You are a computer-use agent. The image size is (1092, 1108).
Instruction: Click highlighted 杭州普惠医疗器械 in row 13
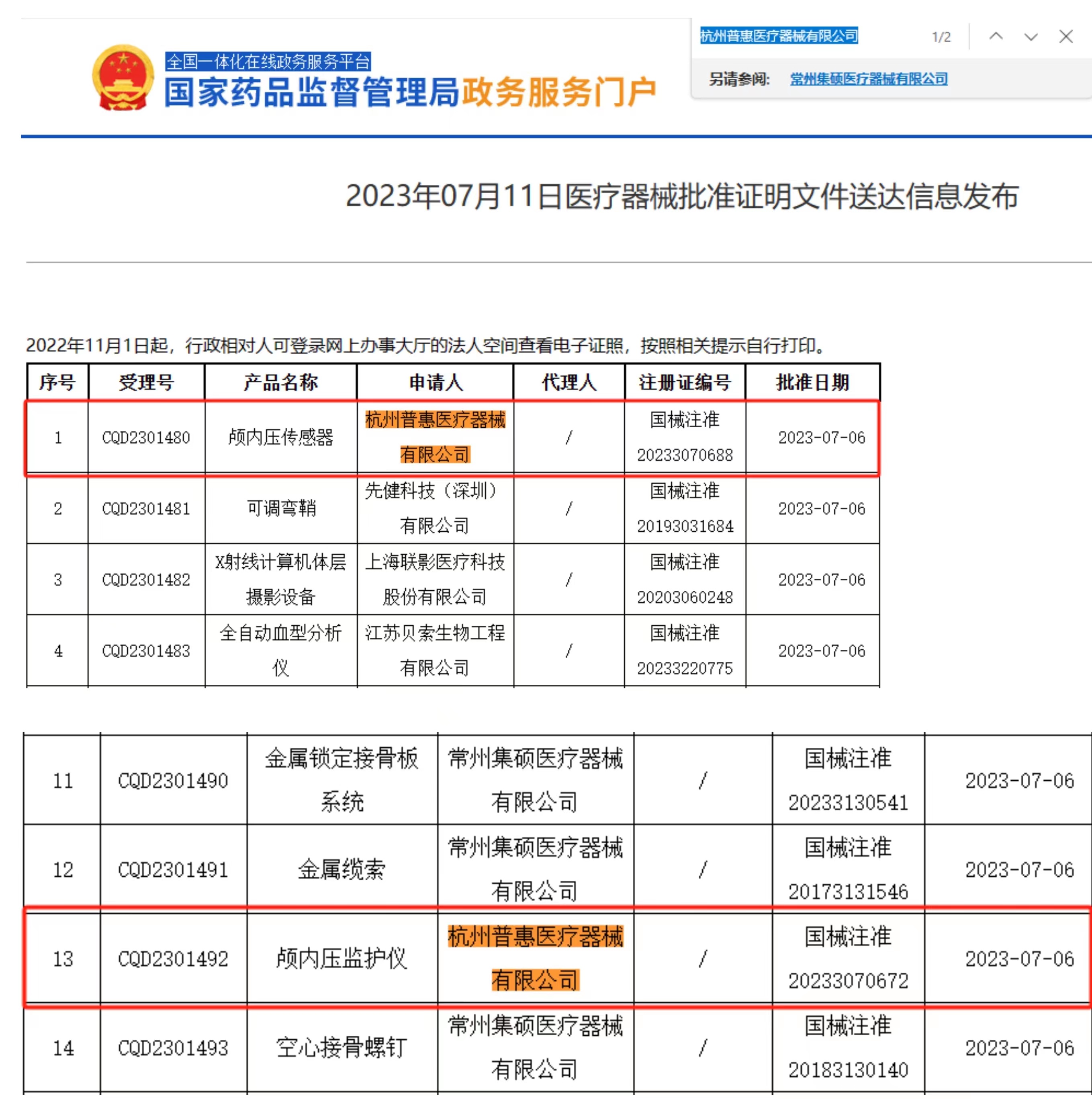point(535,936)
